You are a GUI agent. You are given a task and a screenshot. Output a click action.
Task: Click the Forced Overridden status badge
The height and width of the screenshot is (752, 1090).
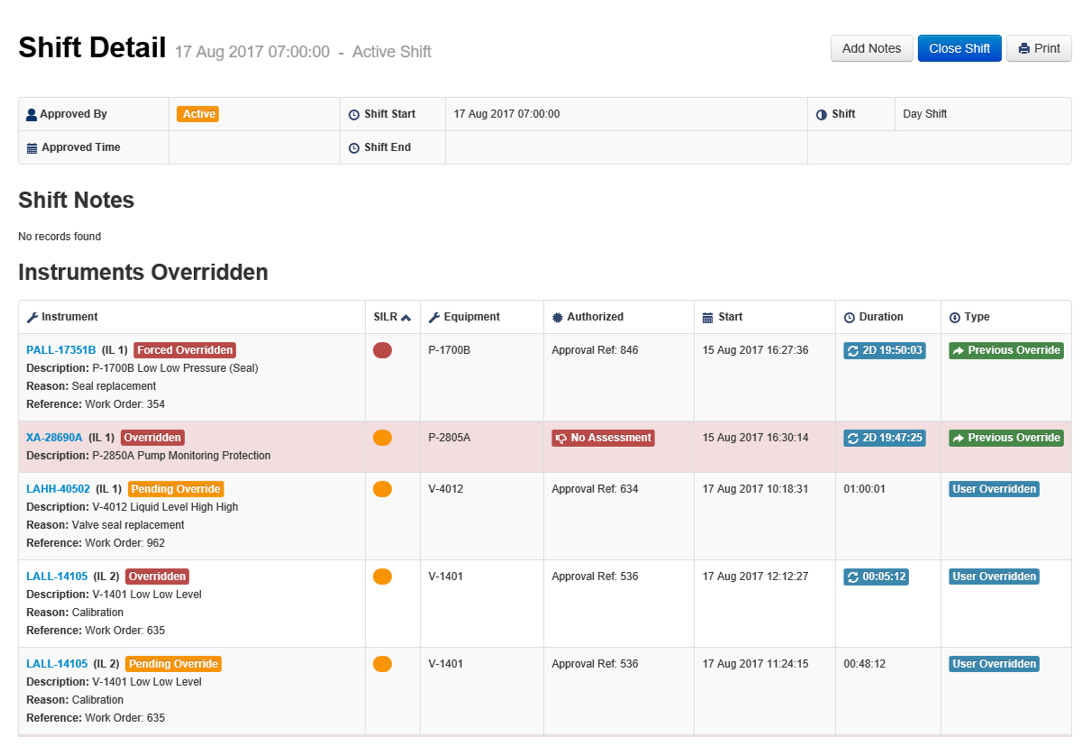click(185, 350)
